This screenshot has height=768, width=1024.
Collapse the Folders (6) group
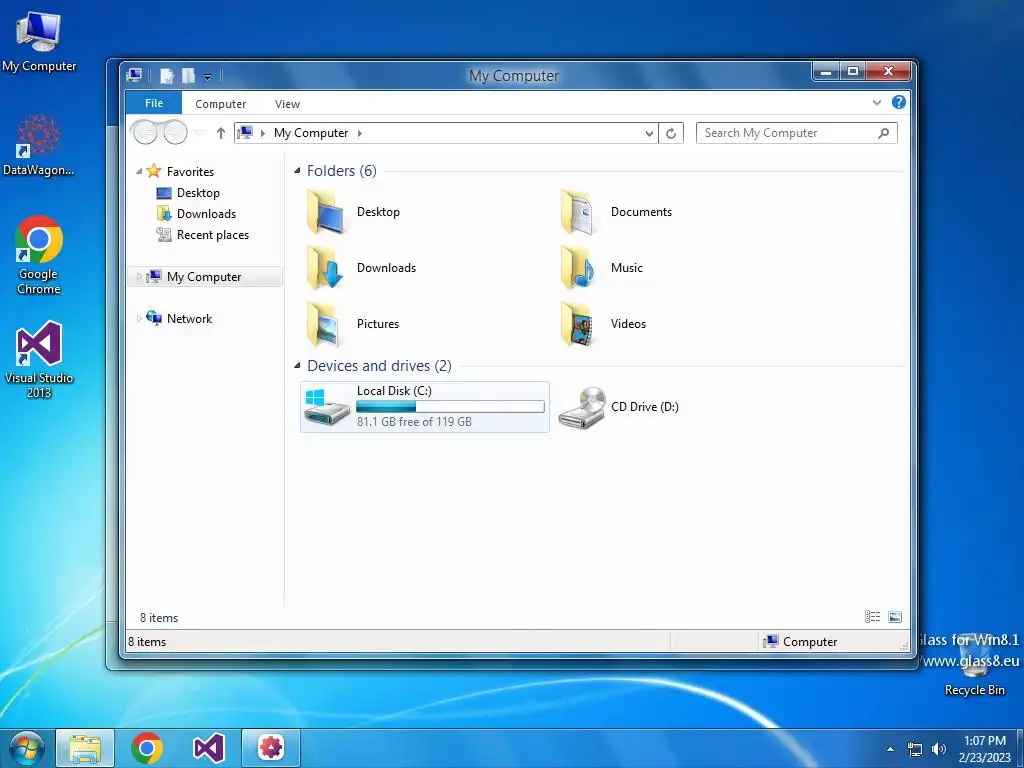[297, 171]
